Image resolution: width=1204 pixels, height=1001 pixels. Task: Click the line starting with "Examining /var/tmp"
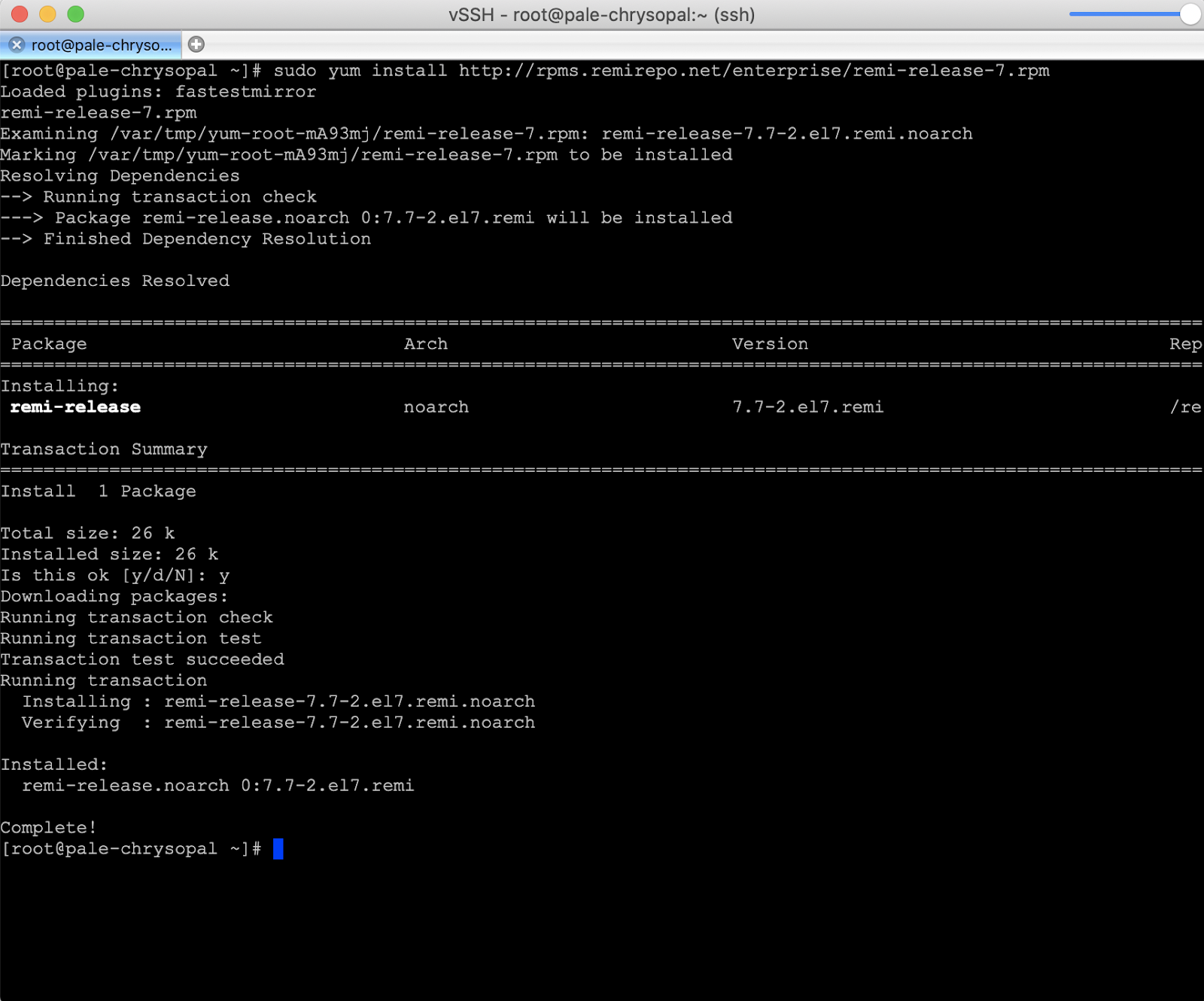coord(486,134)
